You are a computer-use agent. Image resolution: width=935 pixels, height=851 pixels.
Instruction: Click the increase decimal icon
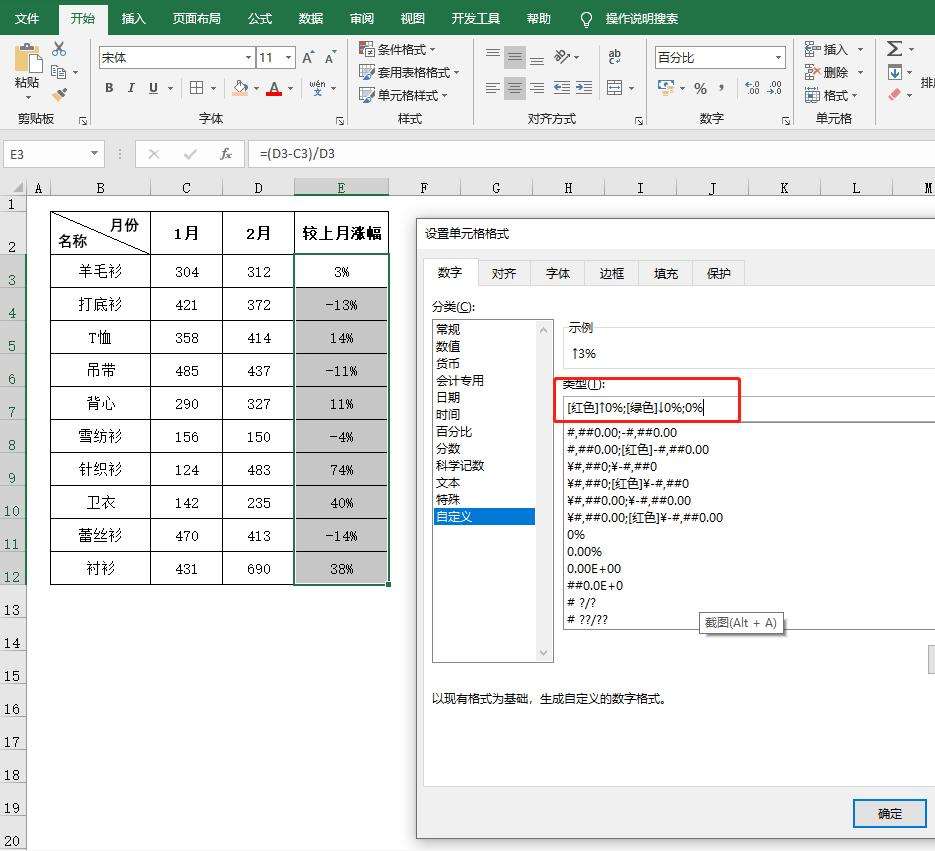pyautogui.click(x=753, y=88)
